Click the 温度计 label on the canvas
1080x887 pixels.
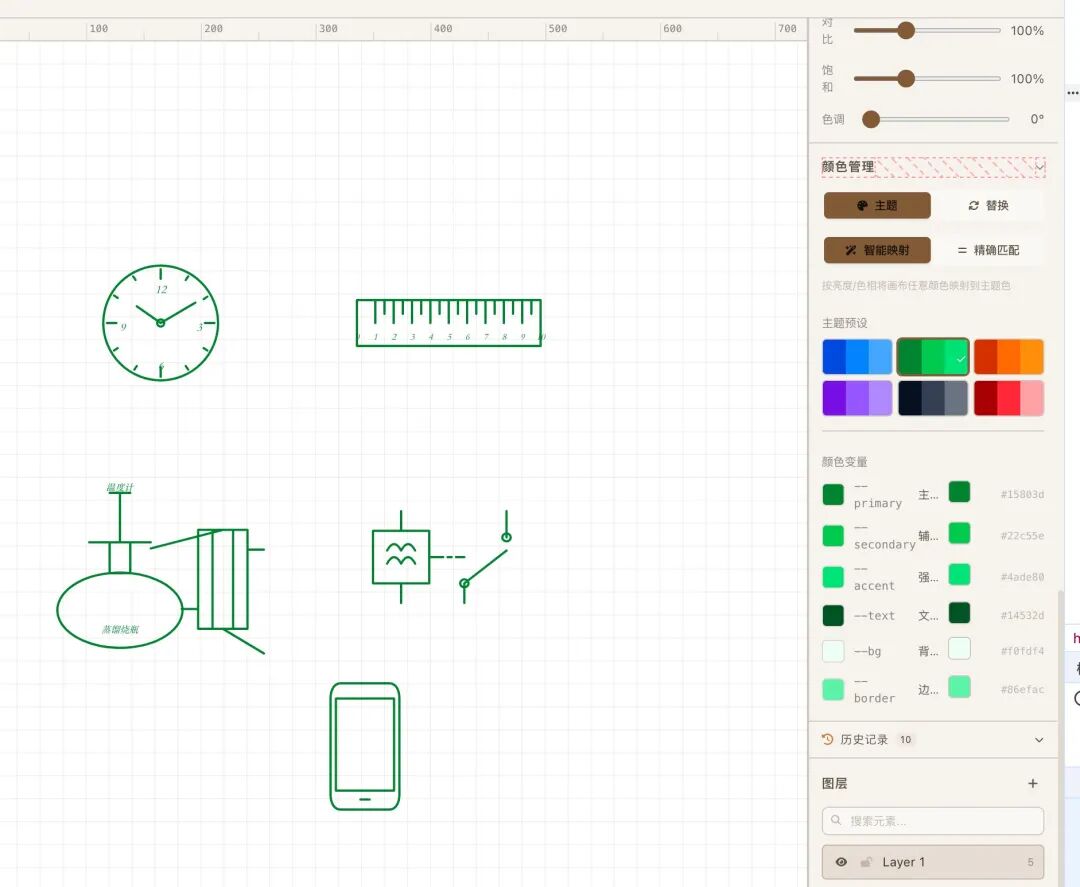[120, 488]
